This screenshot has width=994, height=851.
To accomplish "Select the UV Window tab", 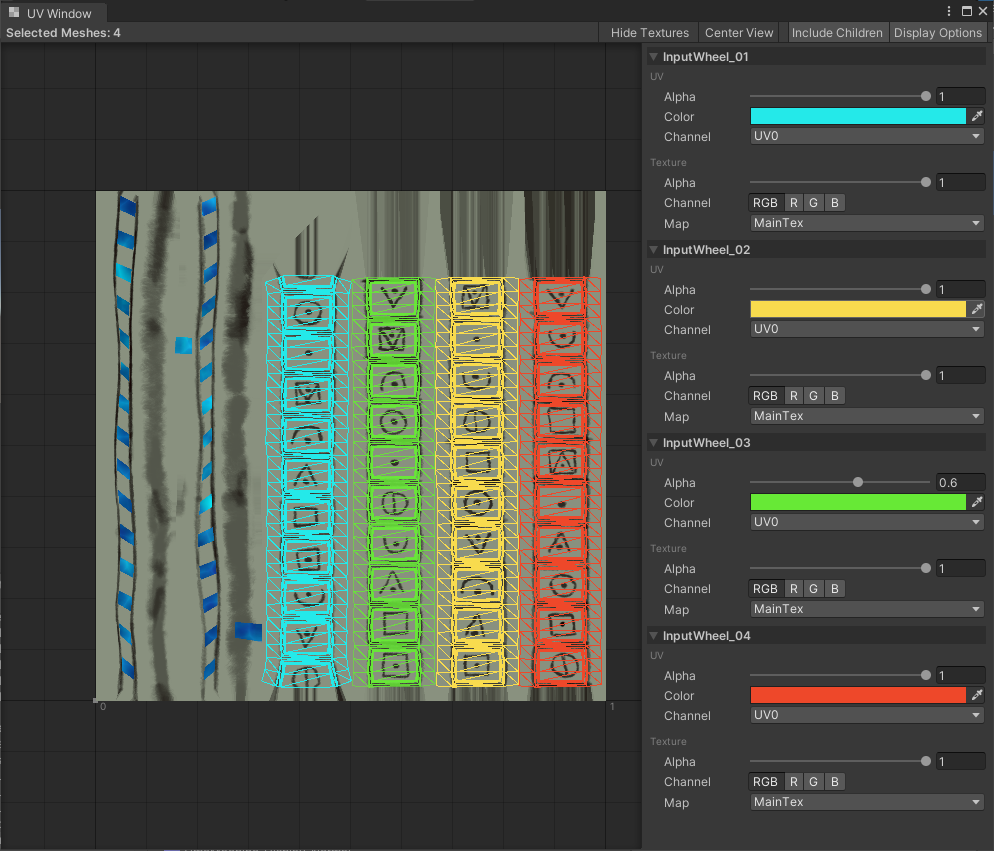I will 53,13.
